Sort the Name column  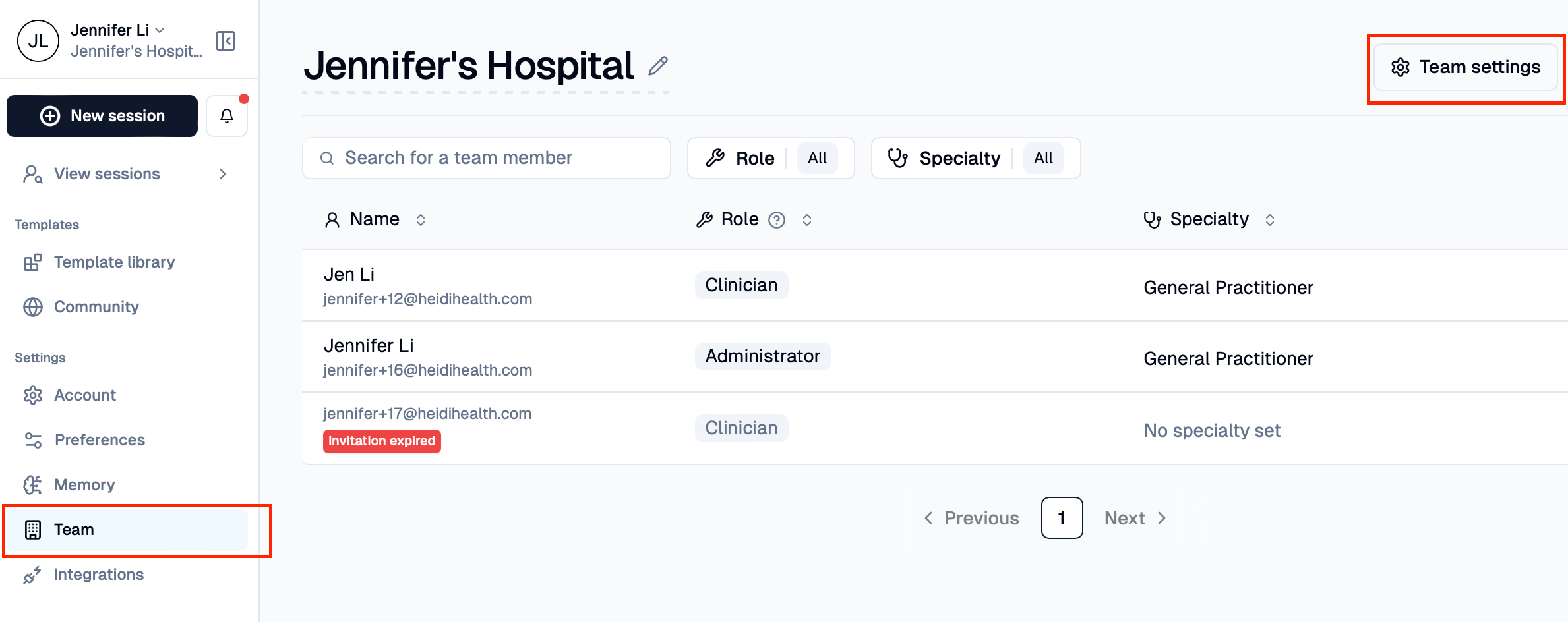point(421,219)
